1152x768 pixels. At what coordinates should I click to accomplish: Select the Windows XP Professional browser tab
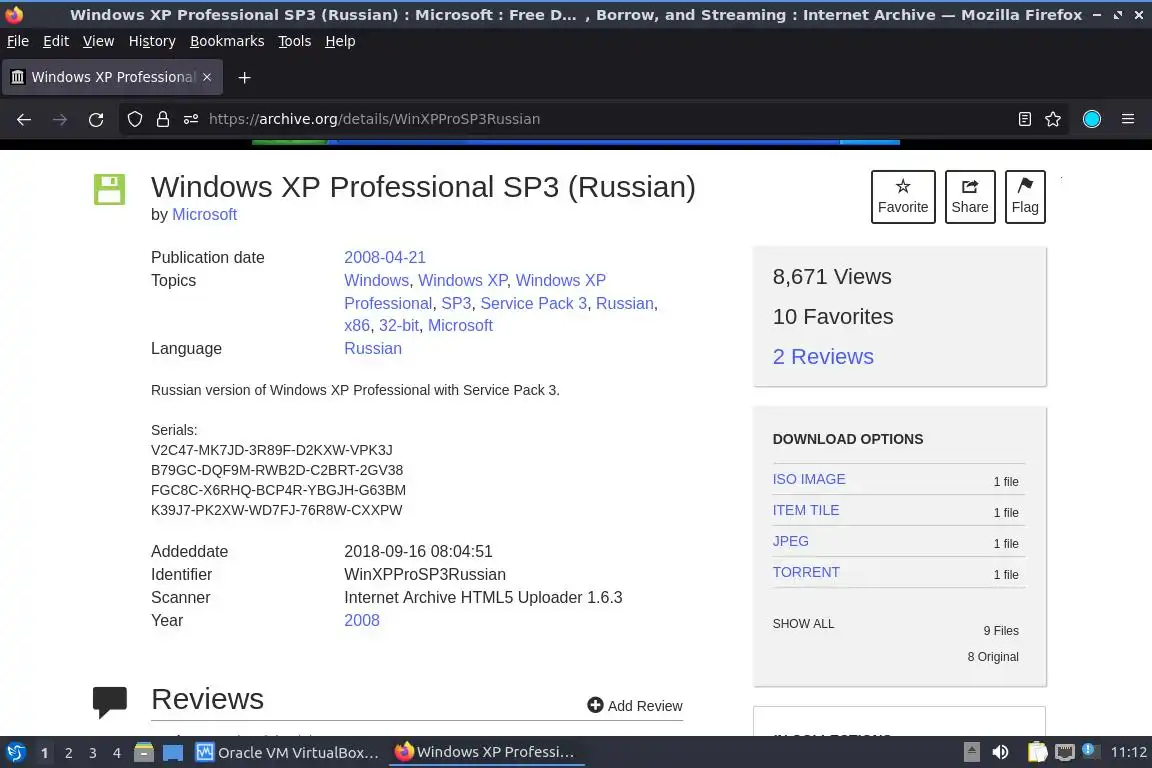112,77
